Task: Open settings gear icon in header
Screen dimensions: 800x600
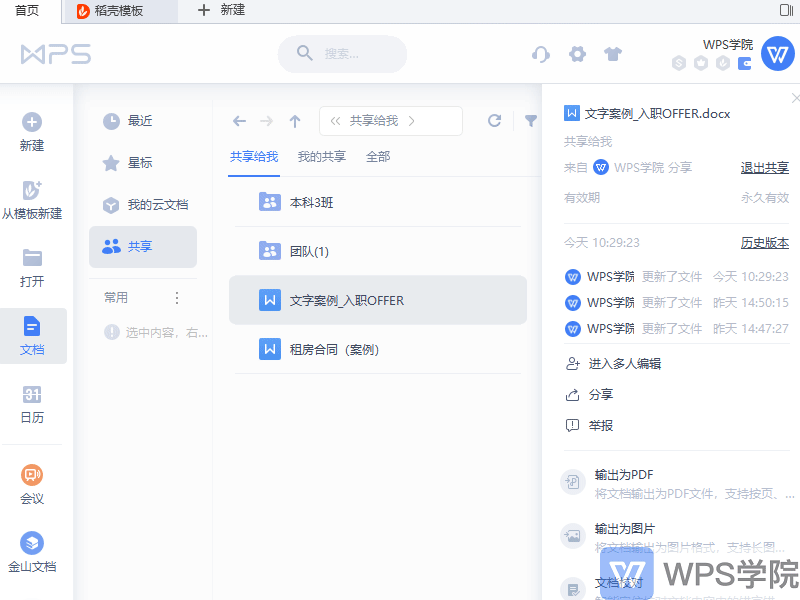Action: tap(578, 54)
